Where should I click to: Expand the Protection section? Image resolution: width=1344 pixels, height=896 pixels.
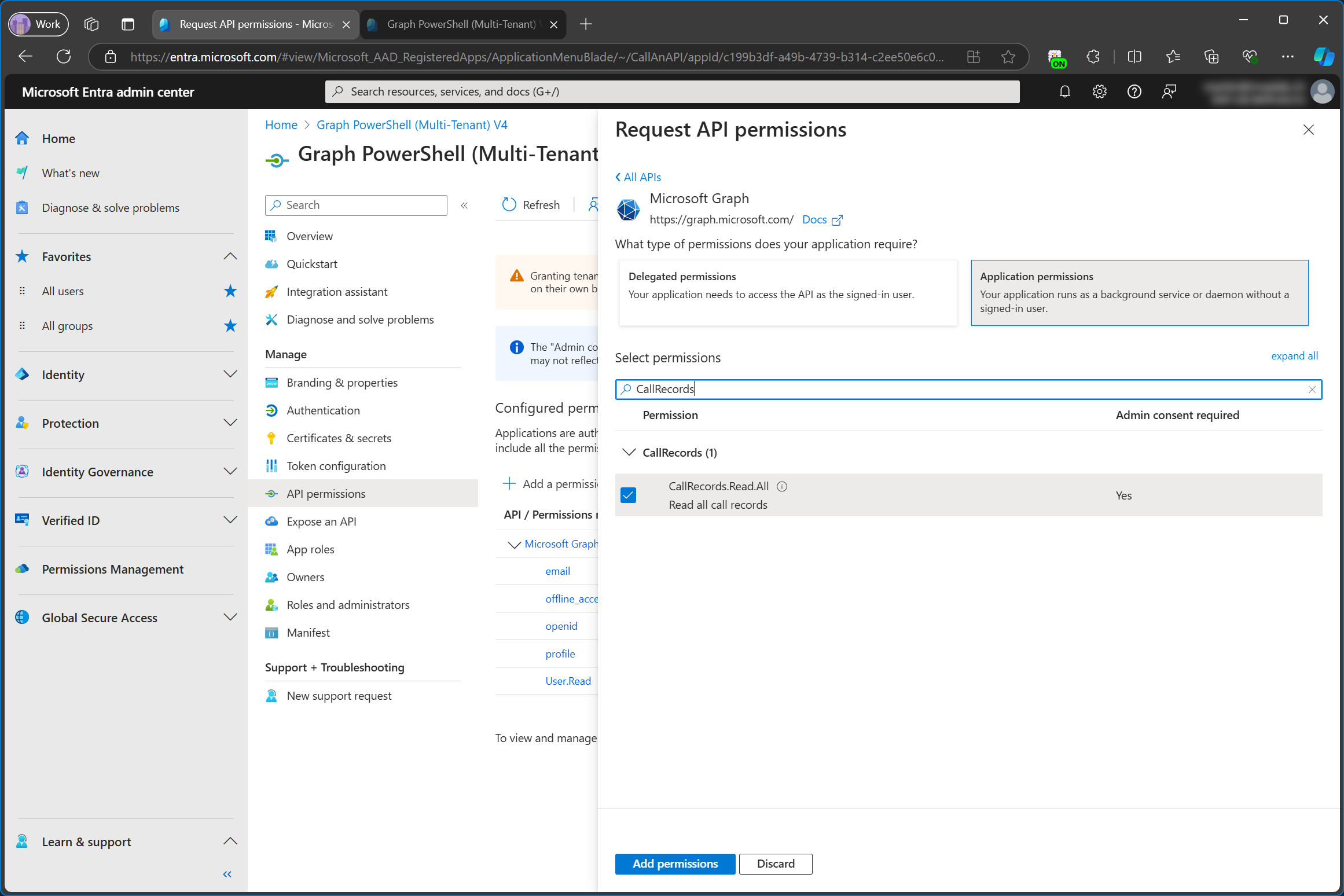pos(230,423)
